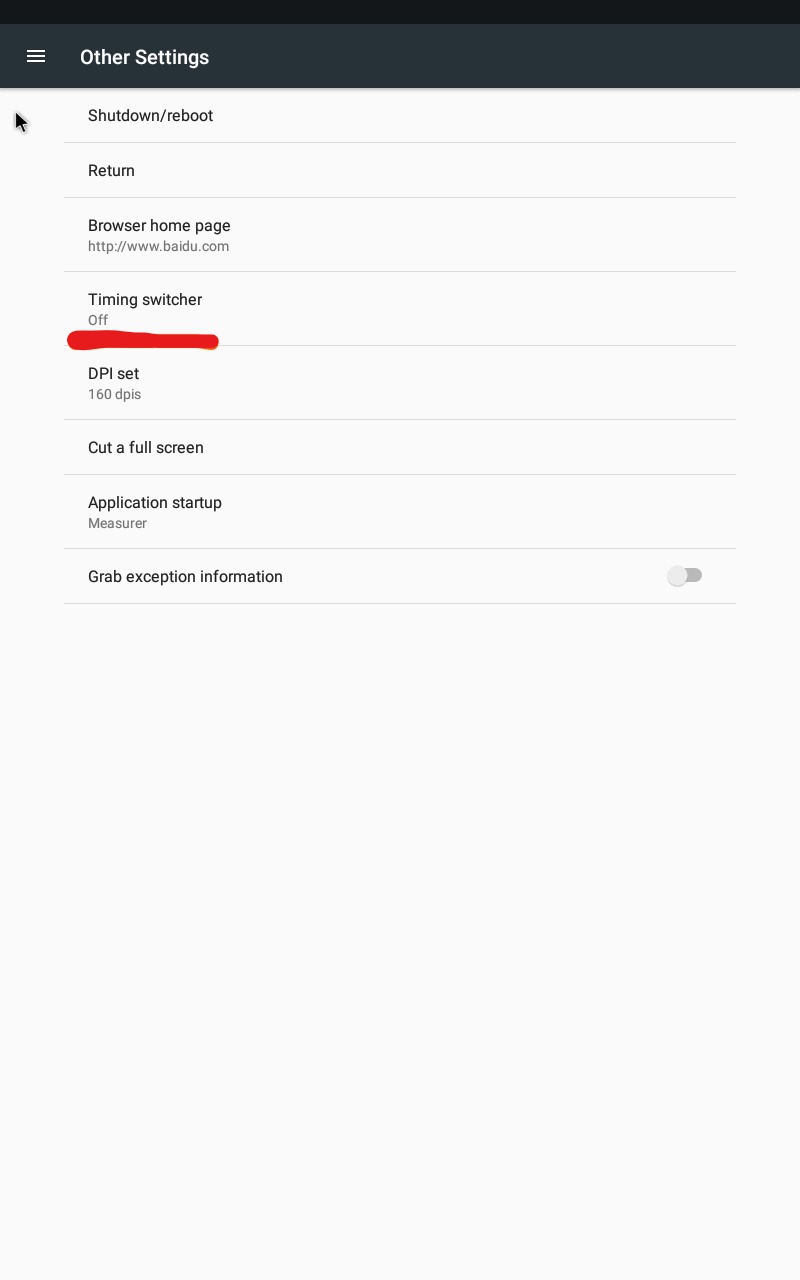Open the hamburger navigation menu
Screen dimensions: 800x1280
tap(36, 57)
